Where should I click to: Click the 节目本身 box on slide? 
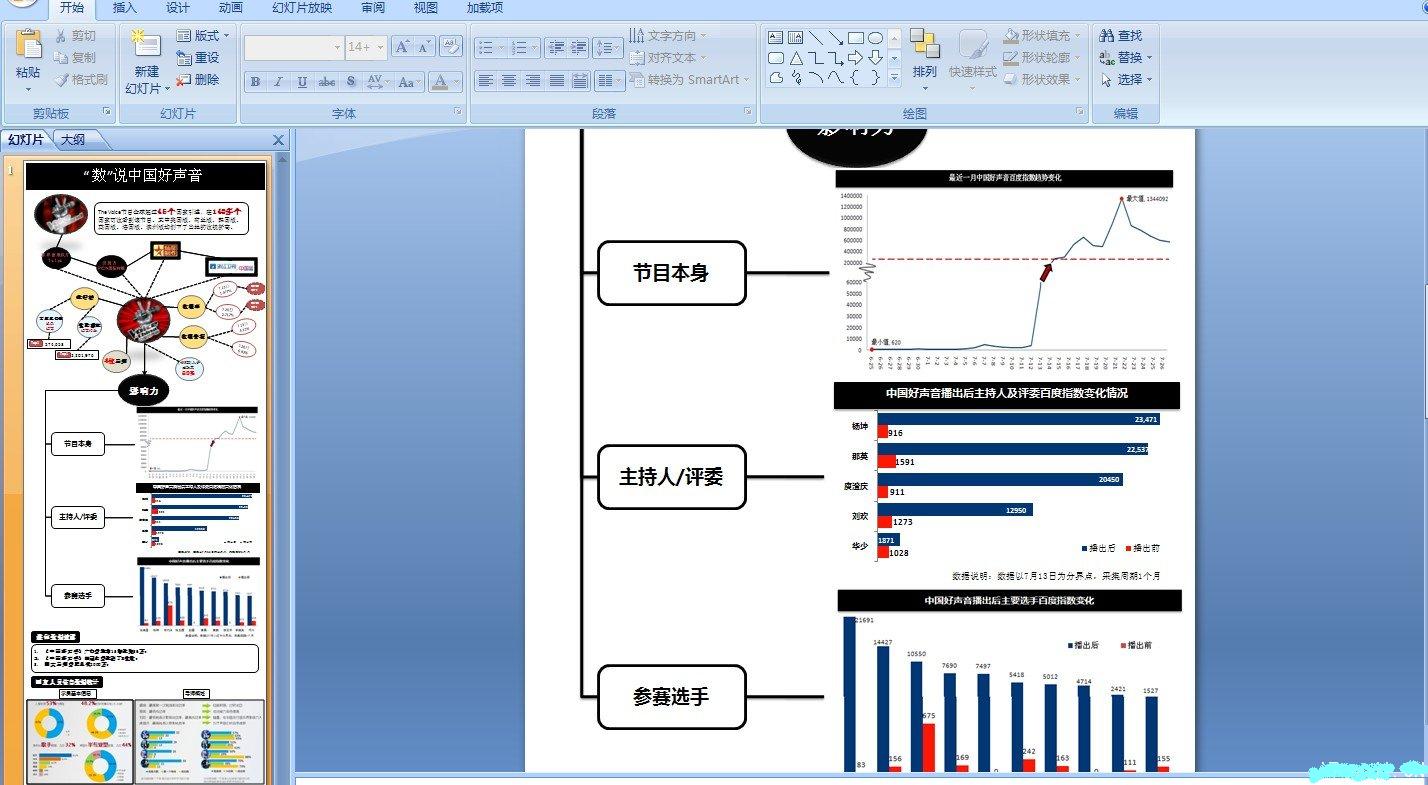point(671,273)
